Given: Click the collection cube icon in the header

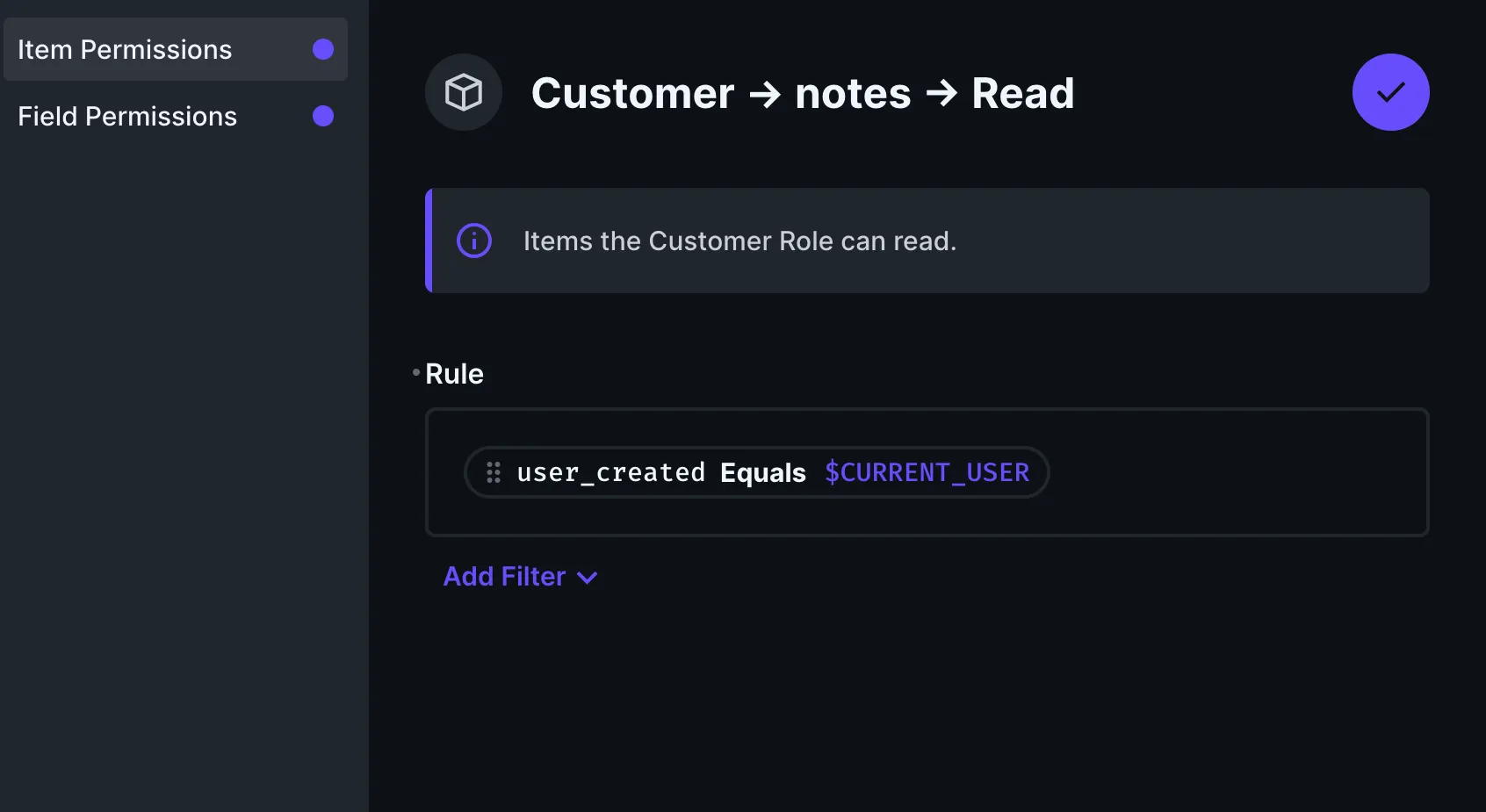Looking at the screenshot, I should [463, 92].
